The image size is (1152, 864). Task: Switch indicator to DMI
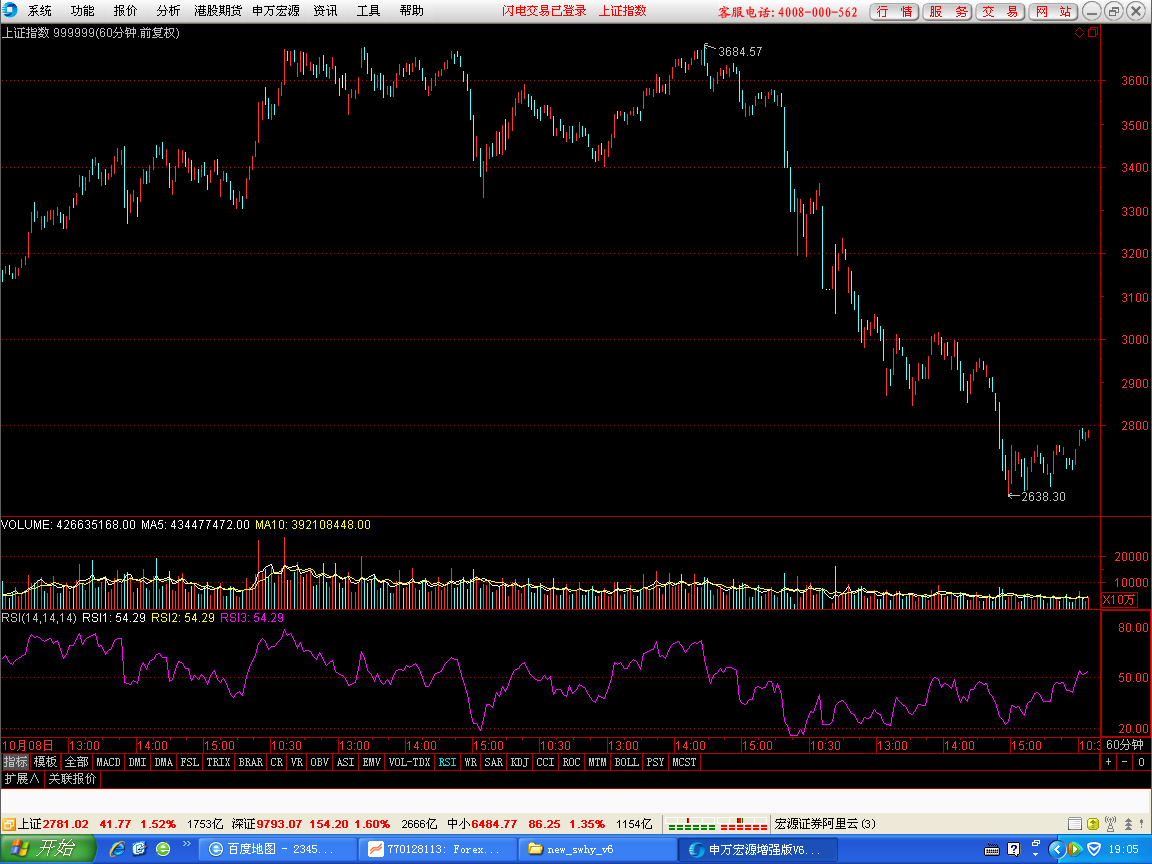pos(137,762)
